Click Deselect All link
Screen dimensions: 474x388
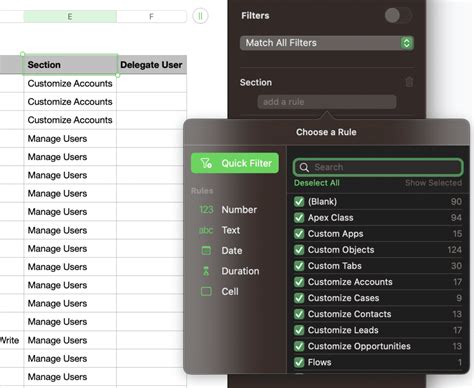[317, 183]
